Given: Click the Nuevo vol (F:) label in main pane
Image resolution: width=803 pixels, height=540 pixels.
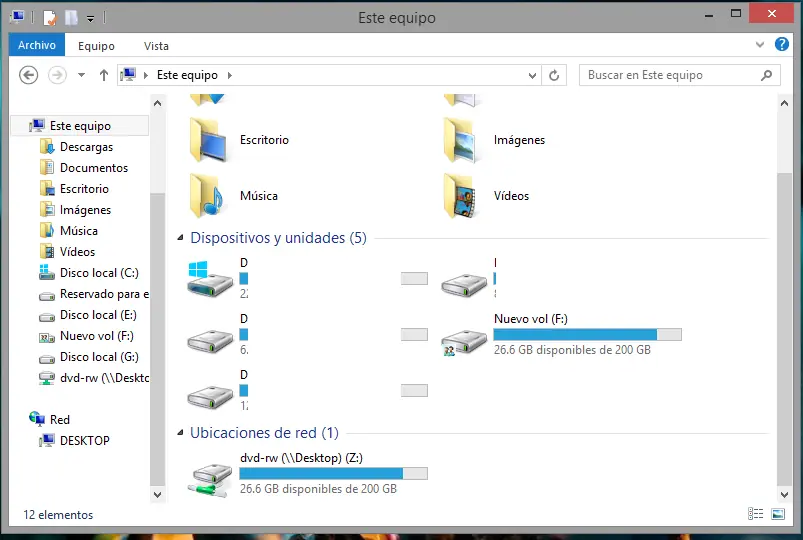Looking at the screenshot, I should point(531,319).
